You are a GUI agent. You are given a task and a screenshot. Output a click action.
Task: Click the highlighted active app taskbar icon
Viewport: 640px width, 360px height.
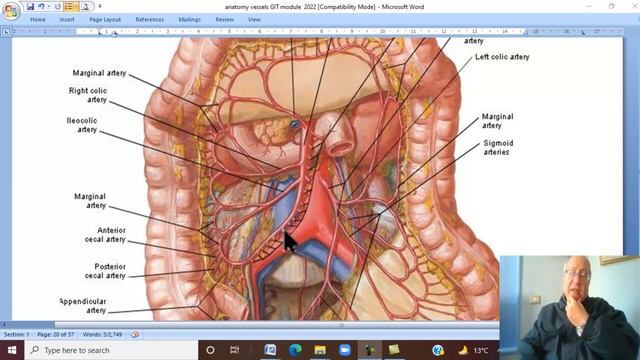370,350
